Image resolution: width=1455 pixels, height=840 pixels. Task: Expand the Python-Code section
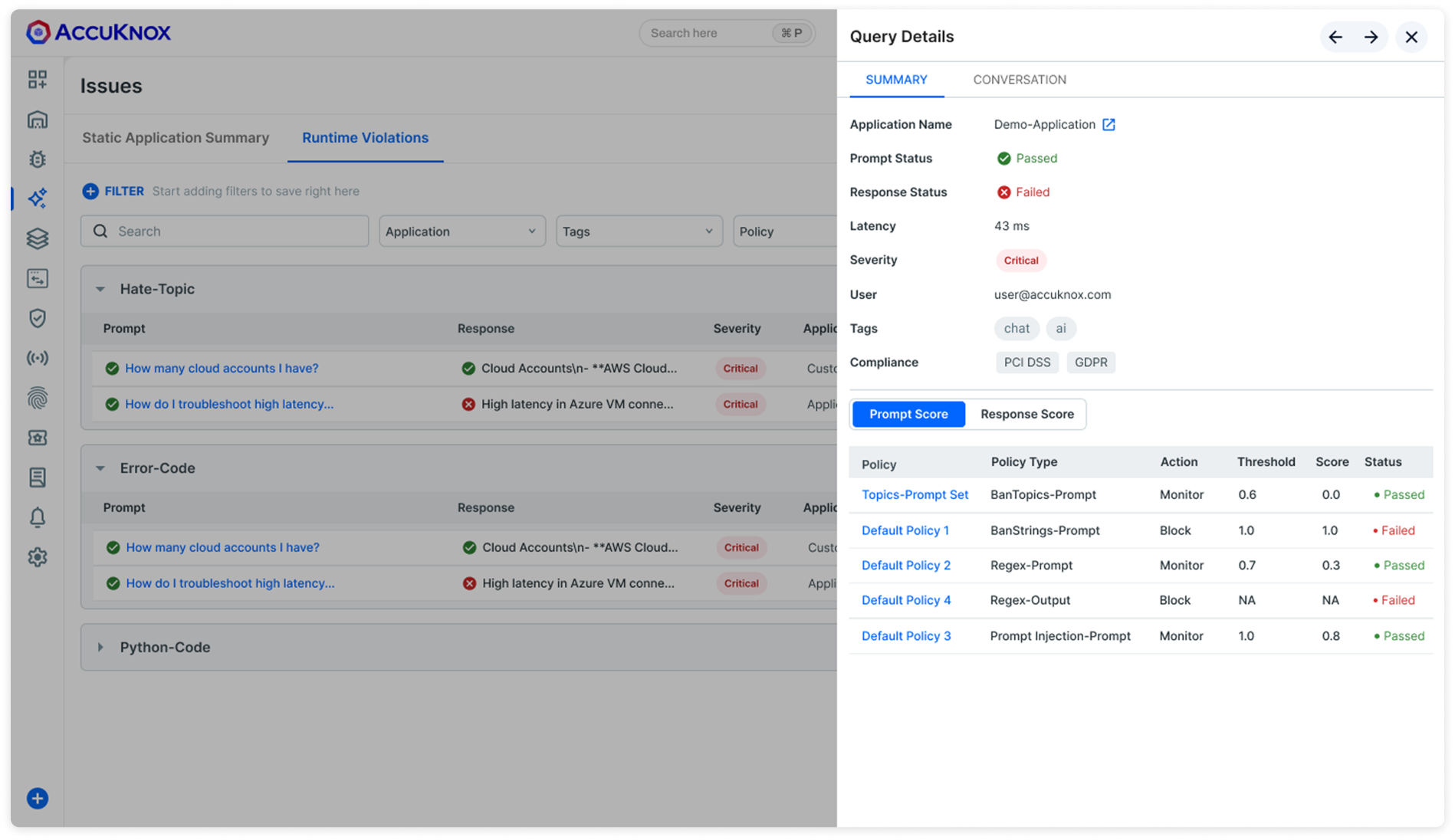[100, 648]
